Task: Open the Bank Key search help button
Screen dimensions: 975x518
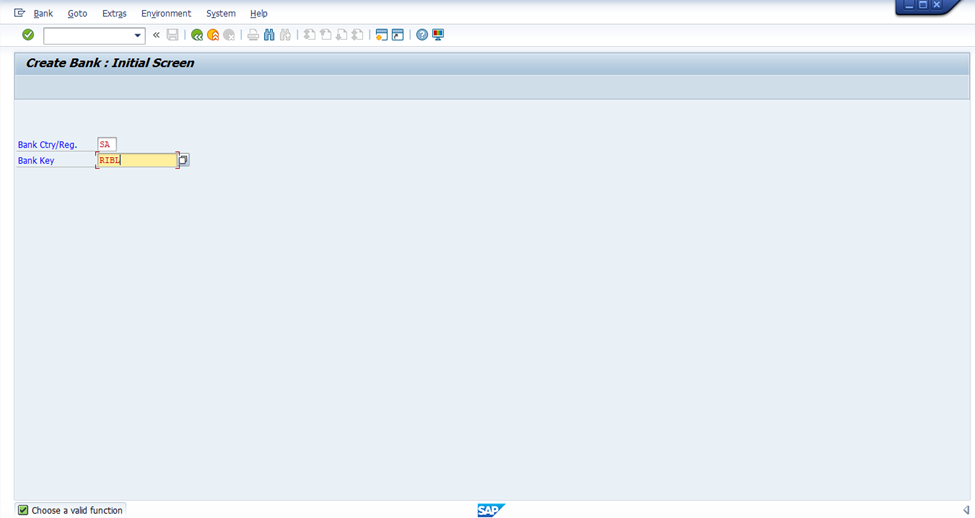Action: (183, 160)
